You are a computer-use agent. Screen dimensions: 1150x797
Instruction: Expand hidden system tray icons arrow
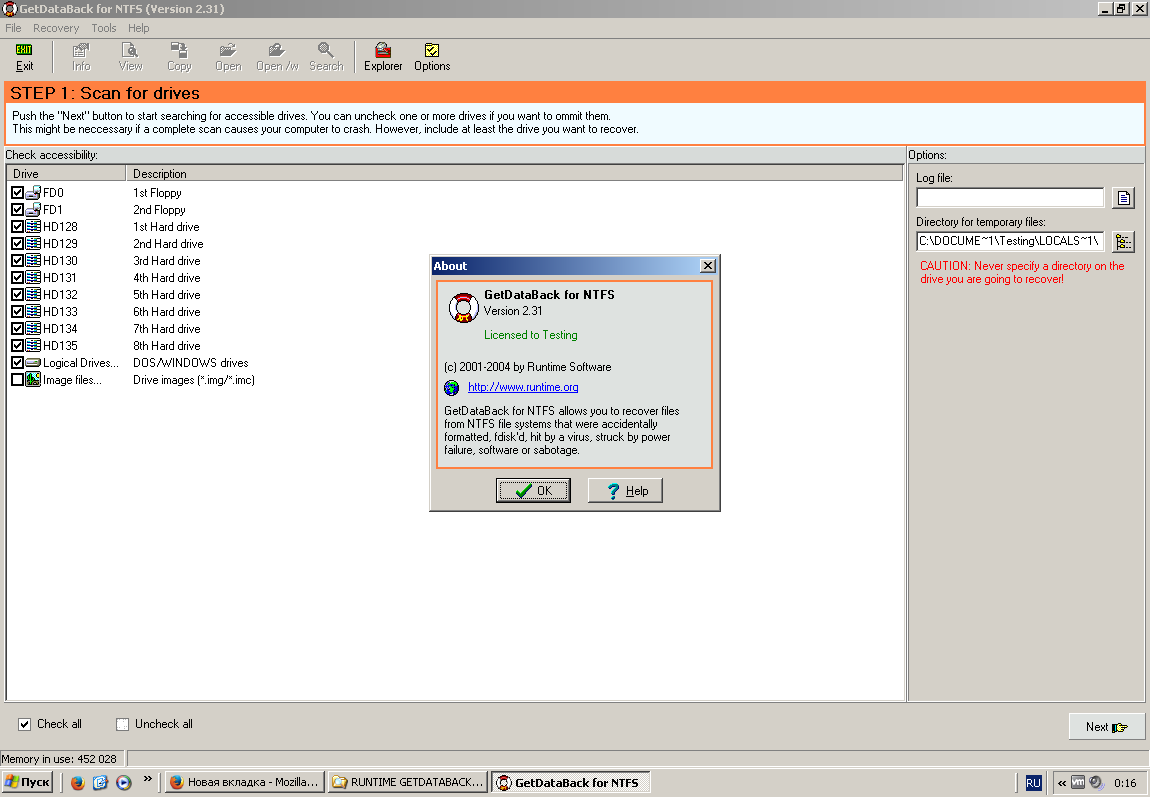point(1061,783)
